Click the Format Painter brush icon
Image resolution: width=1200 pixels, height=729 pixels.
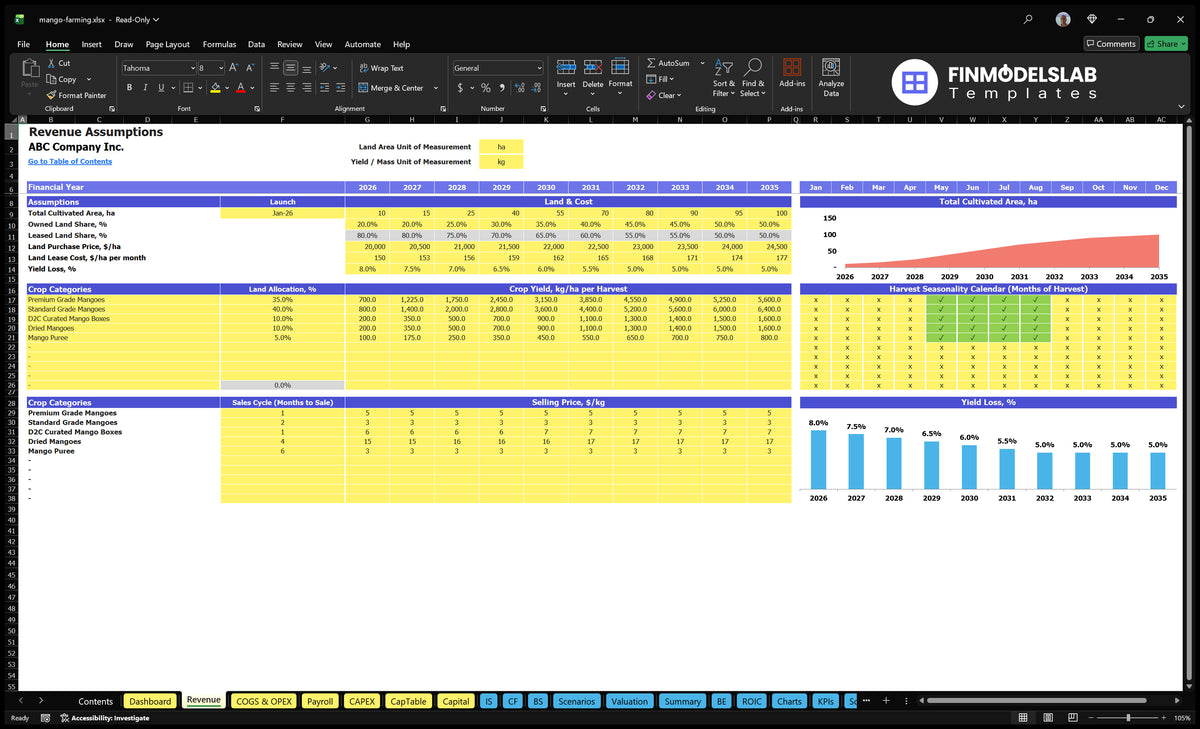[x=51, y=95]
